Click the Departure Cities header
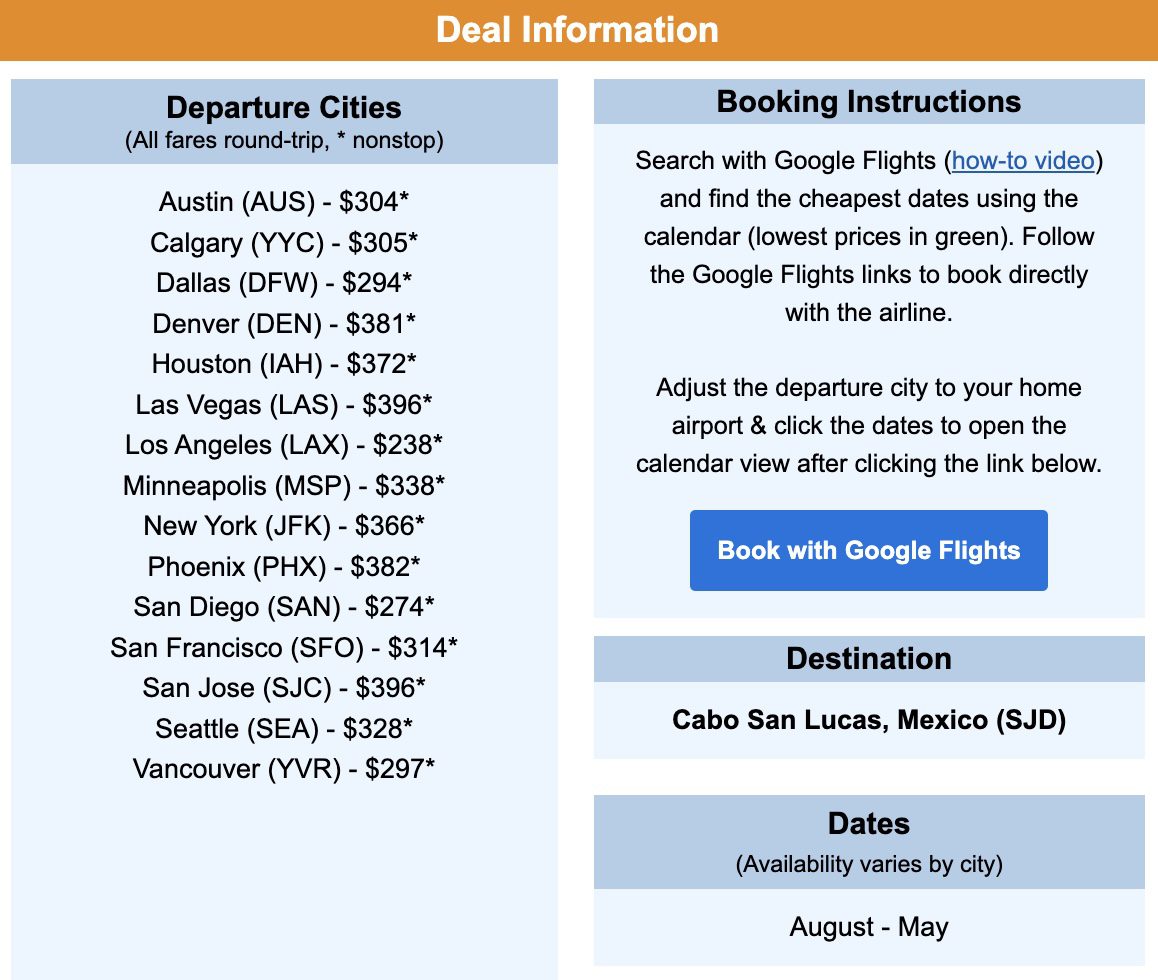Image resolution: width=1158 pixels, height=980 pixels. (x=283, y=108)
